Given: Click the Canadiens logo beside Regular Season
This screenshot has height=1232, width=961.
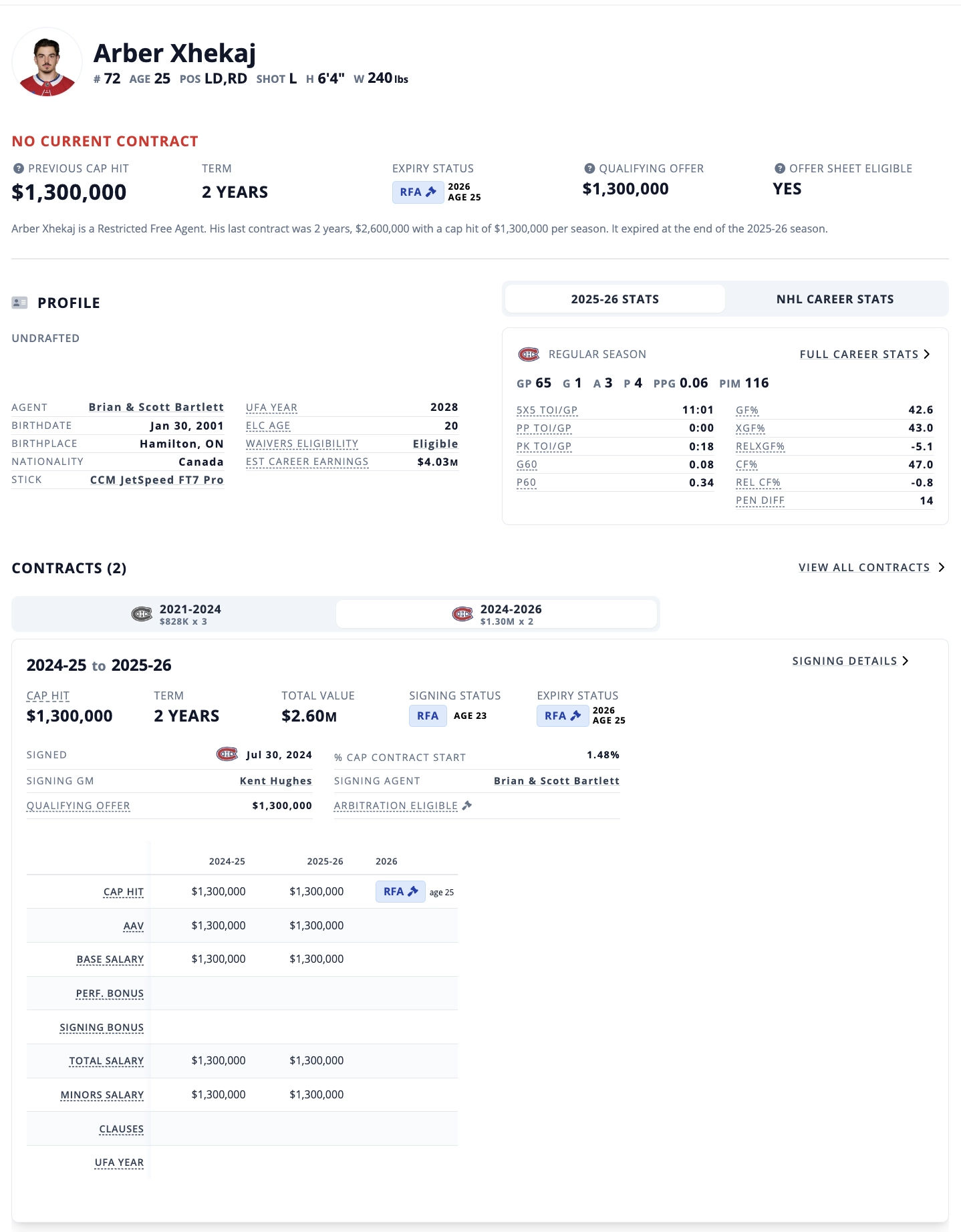Looking at the screenshot, I should (x=529, y=354).
